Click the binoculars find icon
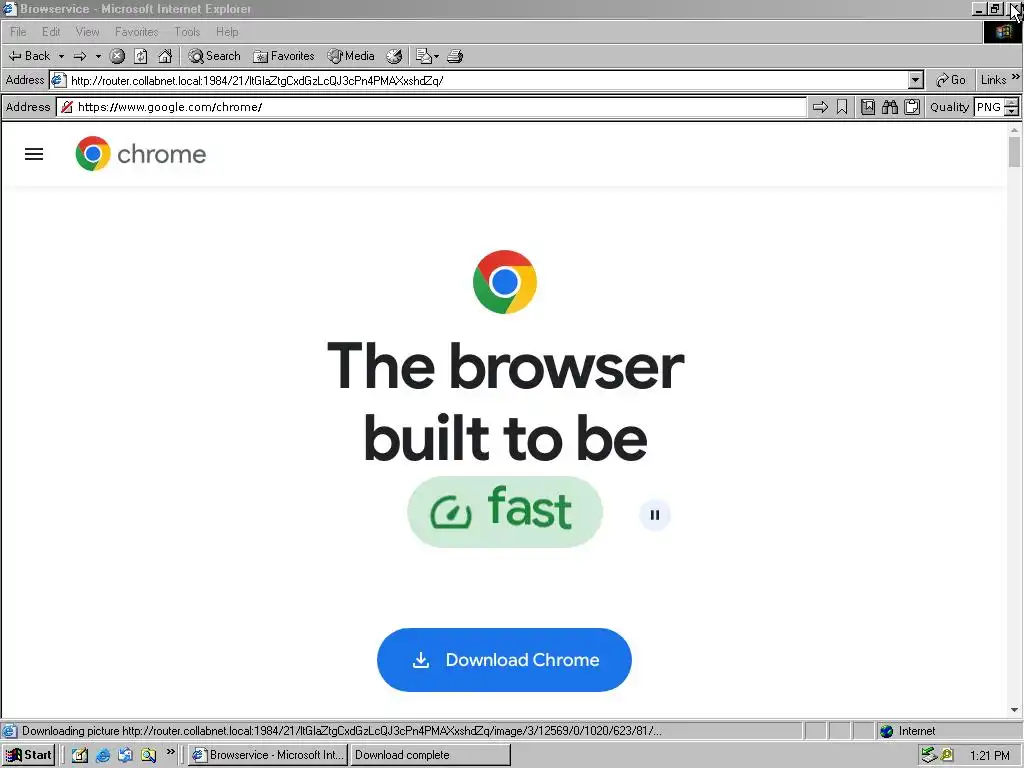 coord(890,107)
